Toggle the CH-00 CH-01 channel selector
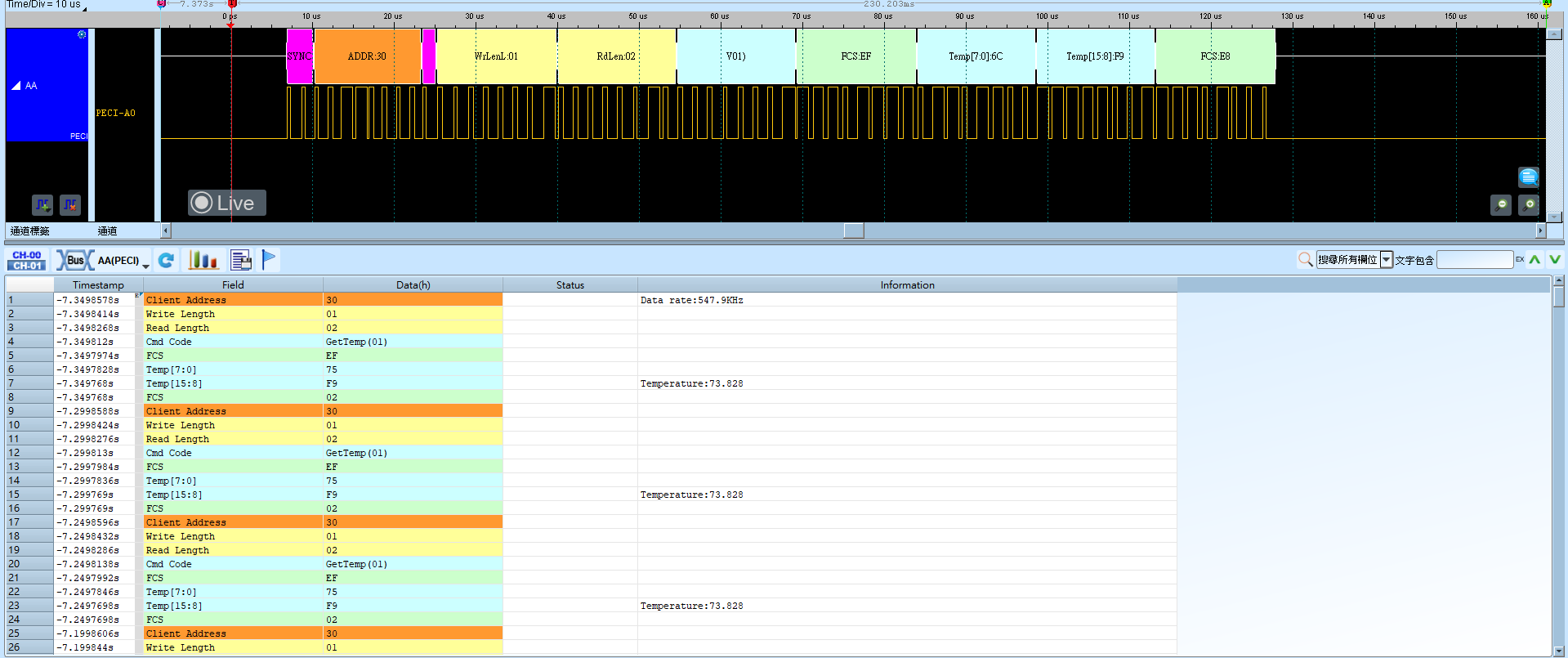1568x658 pixels. (27, 260)
